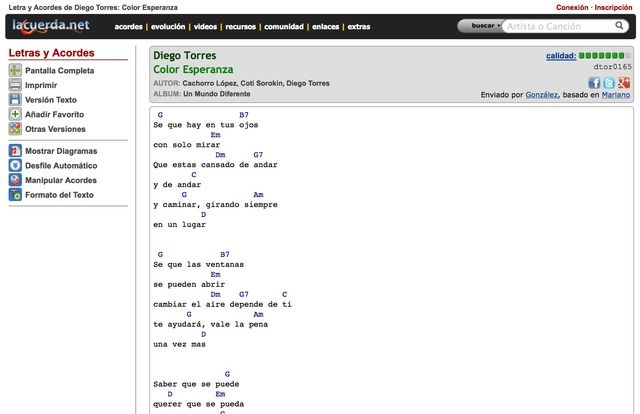Image resolution: width=640 pixels, height=414 pixels.
Task: Click the B7 chord above 'las ventanas'
Action: (224, 254)
